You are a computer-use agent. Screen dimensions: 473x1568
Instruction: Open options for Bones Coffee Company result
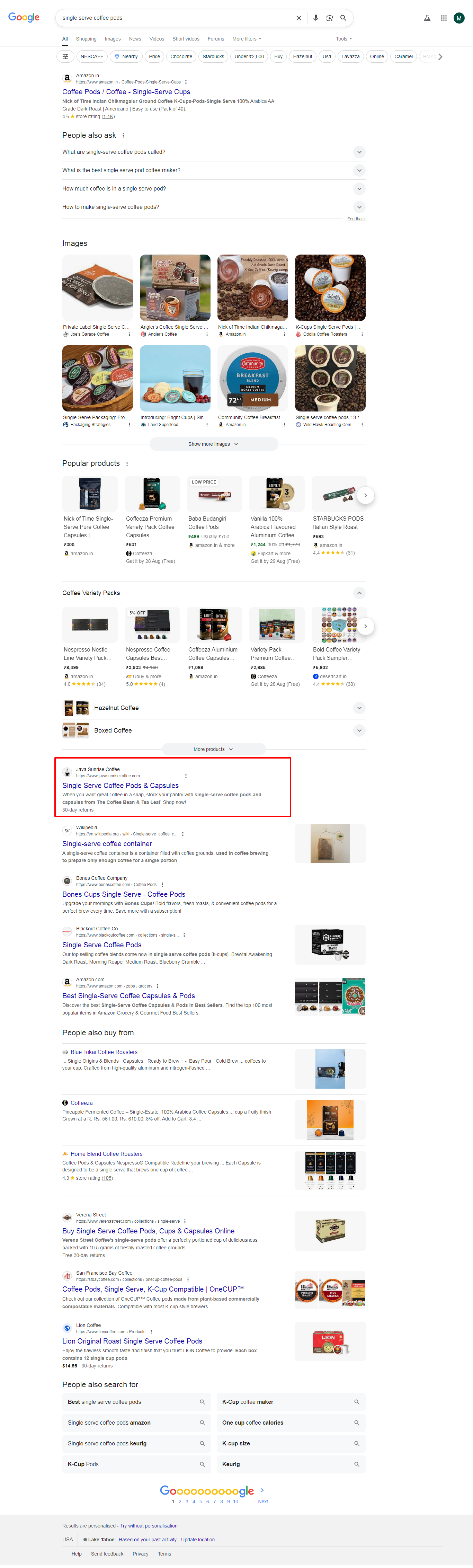[162, 885]
